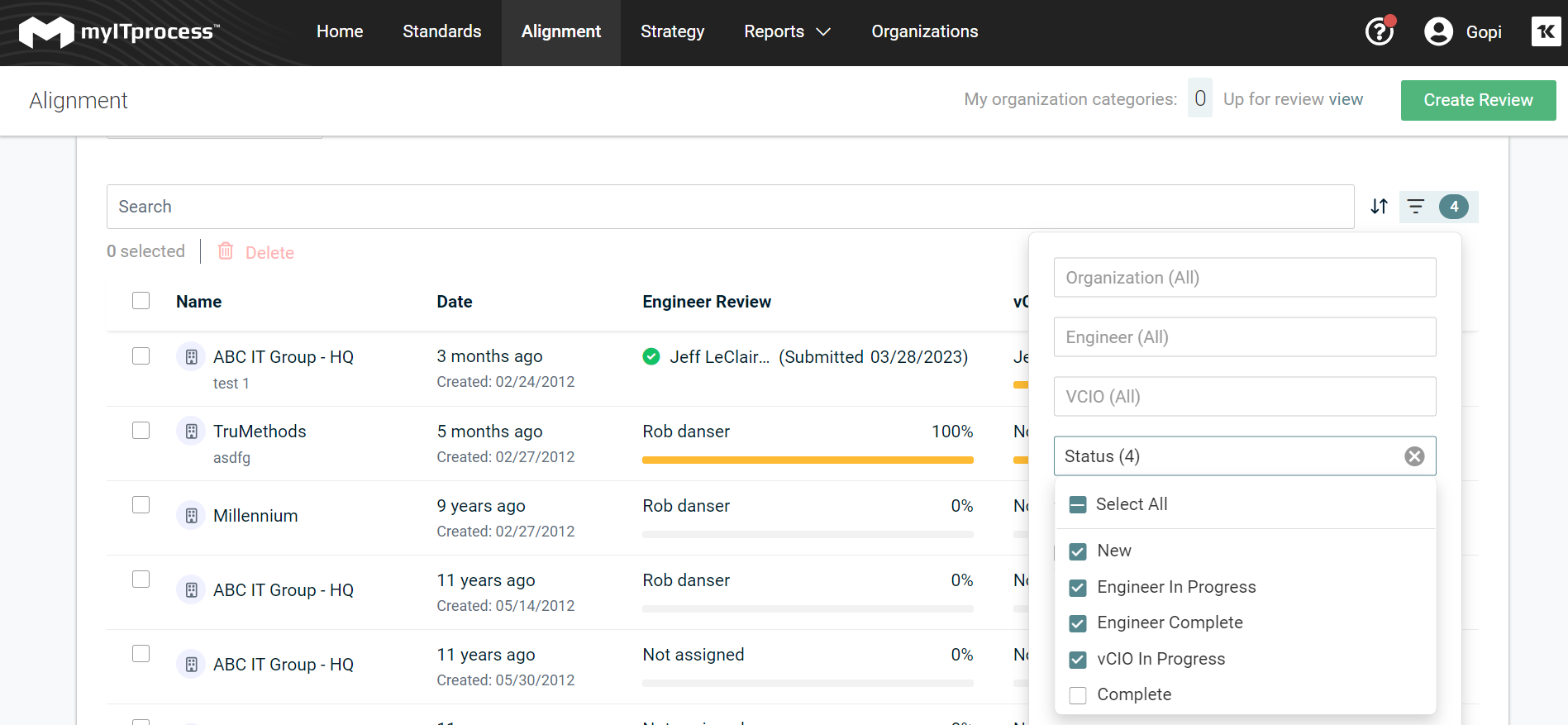Image resolution: width=1568 pixels, height=725 pixels.
Task: Click green submitted checkmark next to Jeff LeClair
Action: click(x=651, y=356)
